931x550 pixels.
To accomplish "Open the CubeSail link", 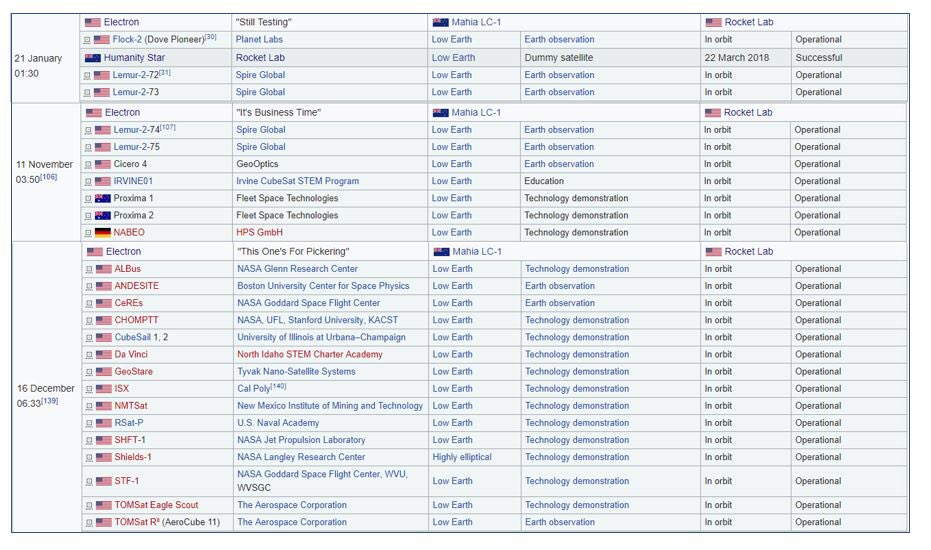I will point(133,338).
